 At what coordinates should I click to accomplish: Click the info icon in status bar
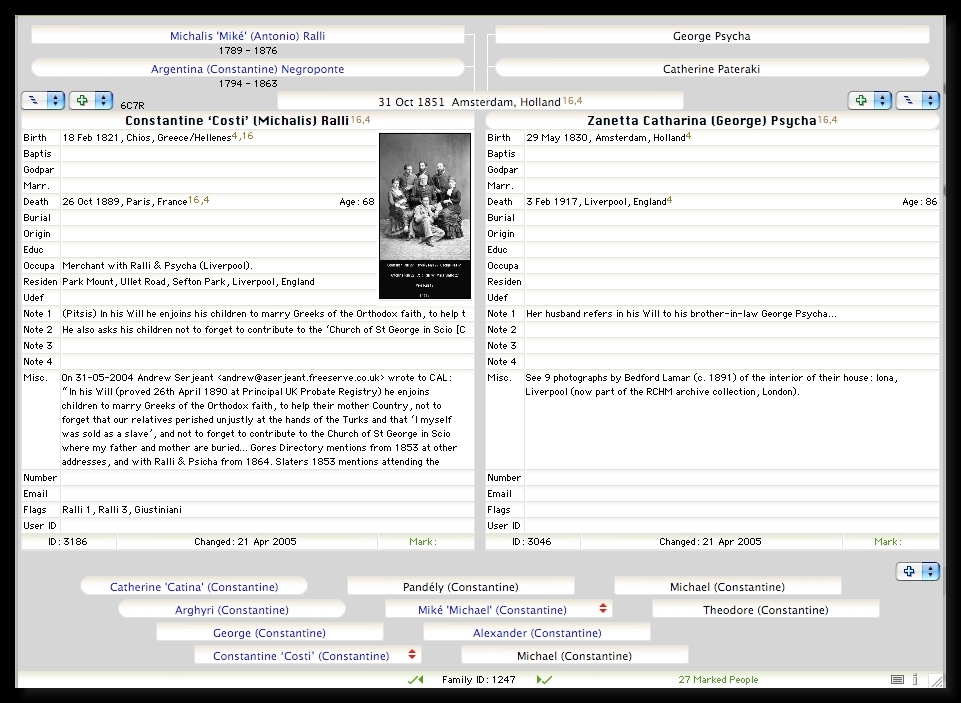point(915,680)
